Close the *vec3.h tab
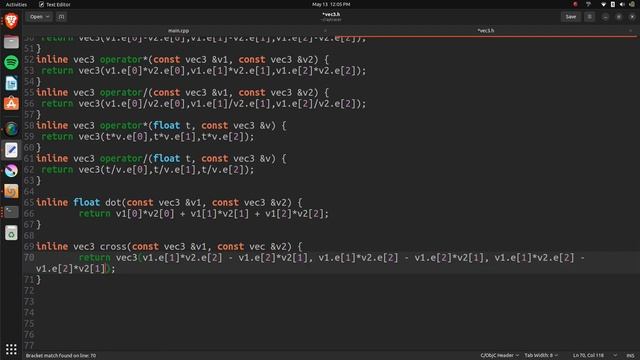 [631, 31]
